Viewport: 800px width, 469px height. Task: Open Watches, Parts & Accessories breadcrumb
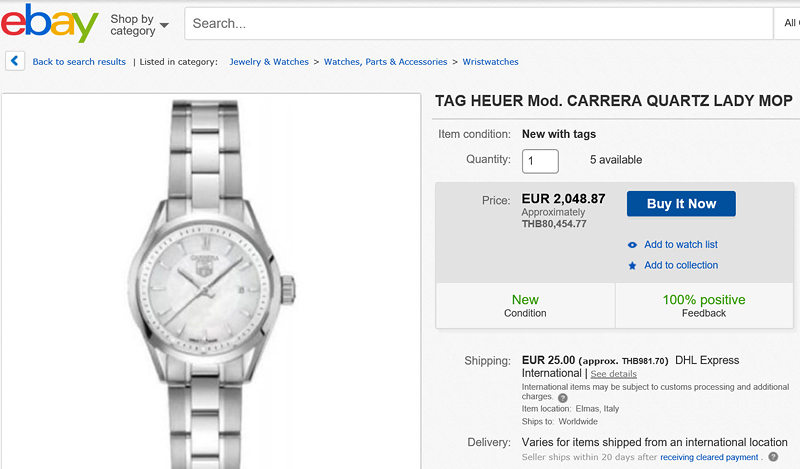tap(385, 62)
